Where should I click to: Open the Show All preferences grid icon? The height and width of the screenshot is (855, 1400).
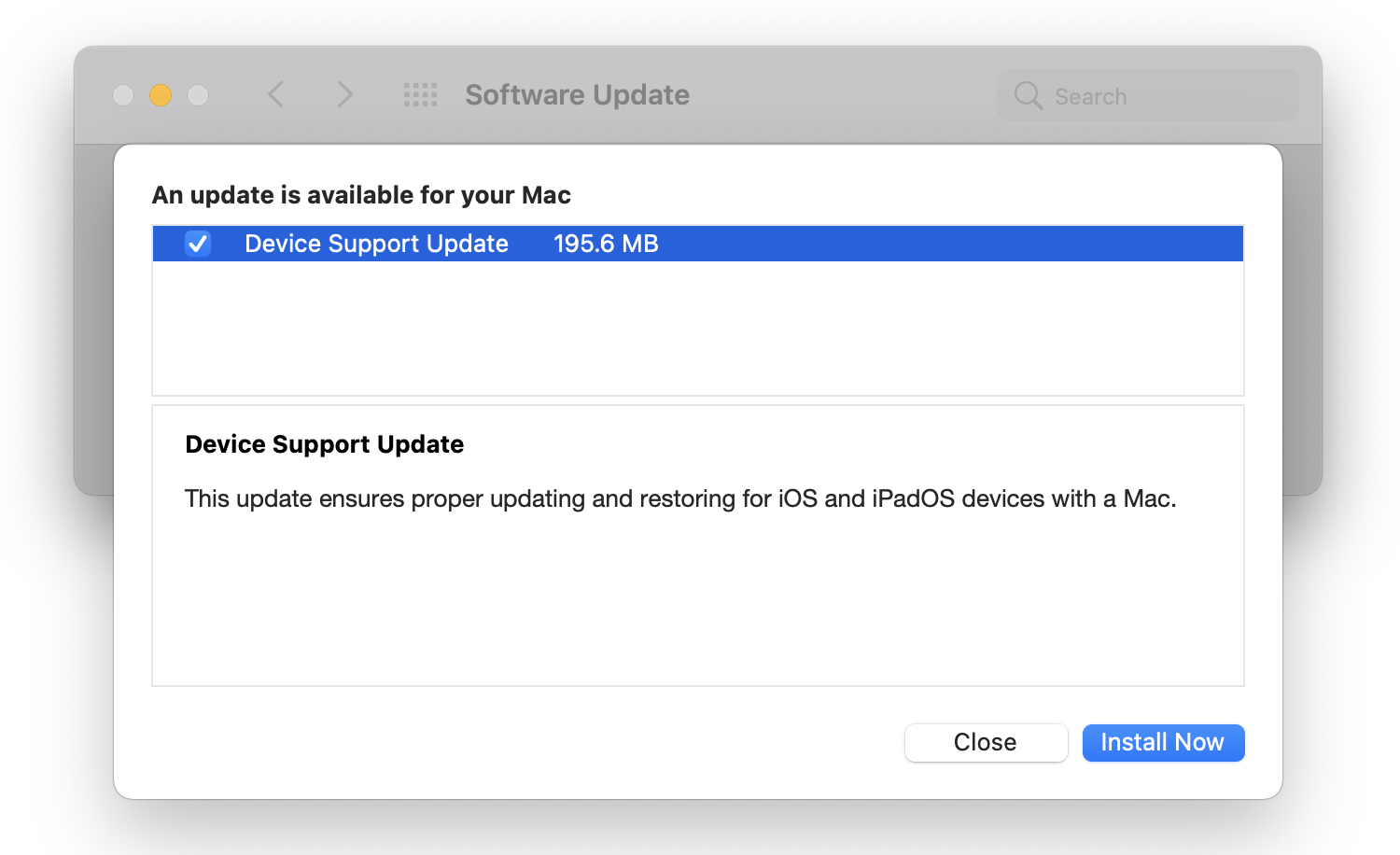[420, 94]
